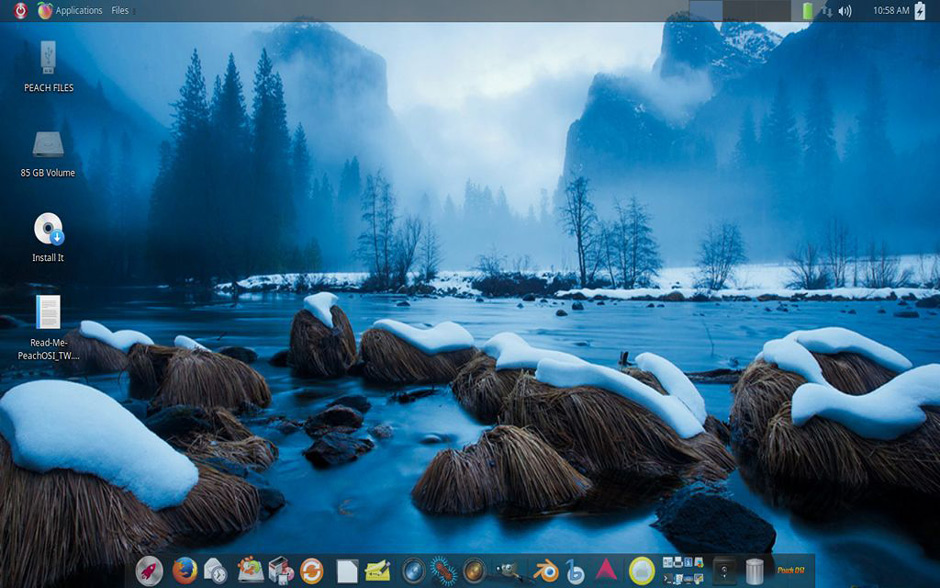Open Blender from the dock
940x588 pixels.
click(x=546, y=571)
